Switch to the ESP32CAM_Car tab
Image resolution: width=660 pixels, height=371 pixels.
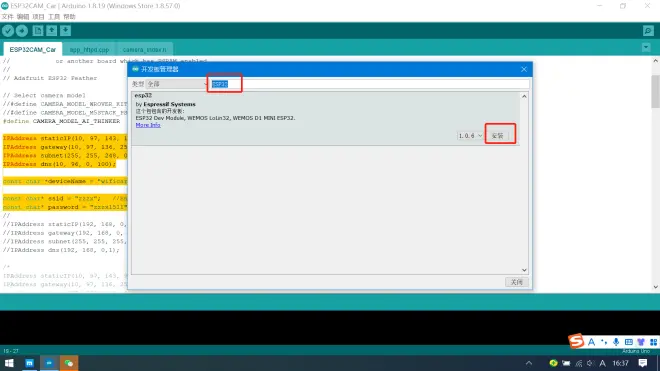32,49
